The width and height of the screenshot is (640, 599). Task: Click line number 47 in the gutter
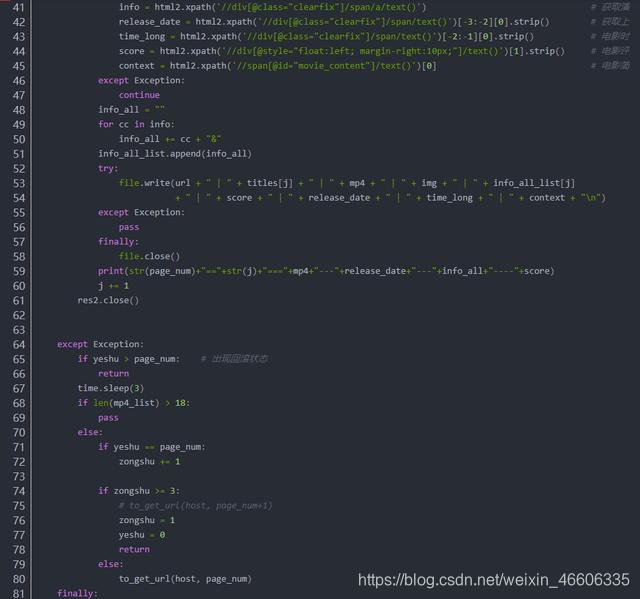click(x=19, y=95)
